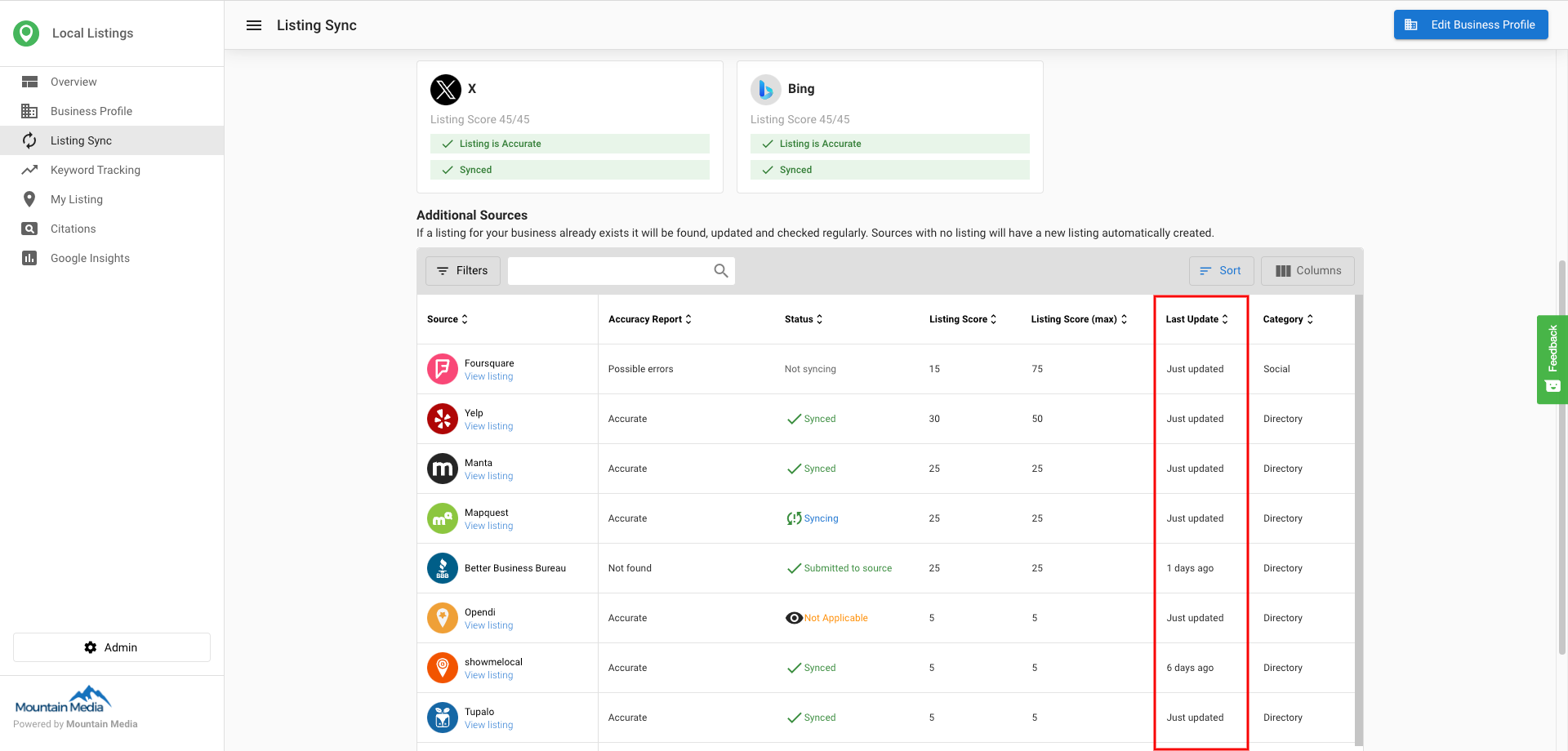Click the Better Business Bureau logo
This screenshot has width=1568, height=751.
[442, 568]
